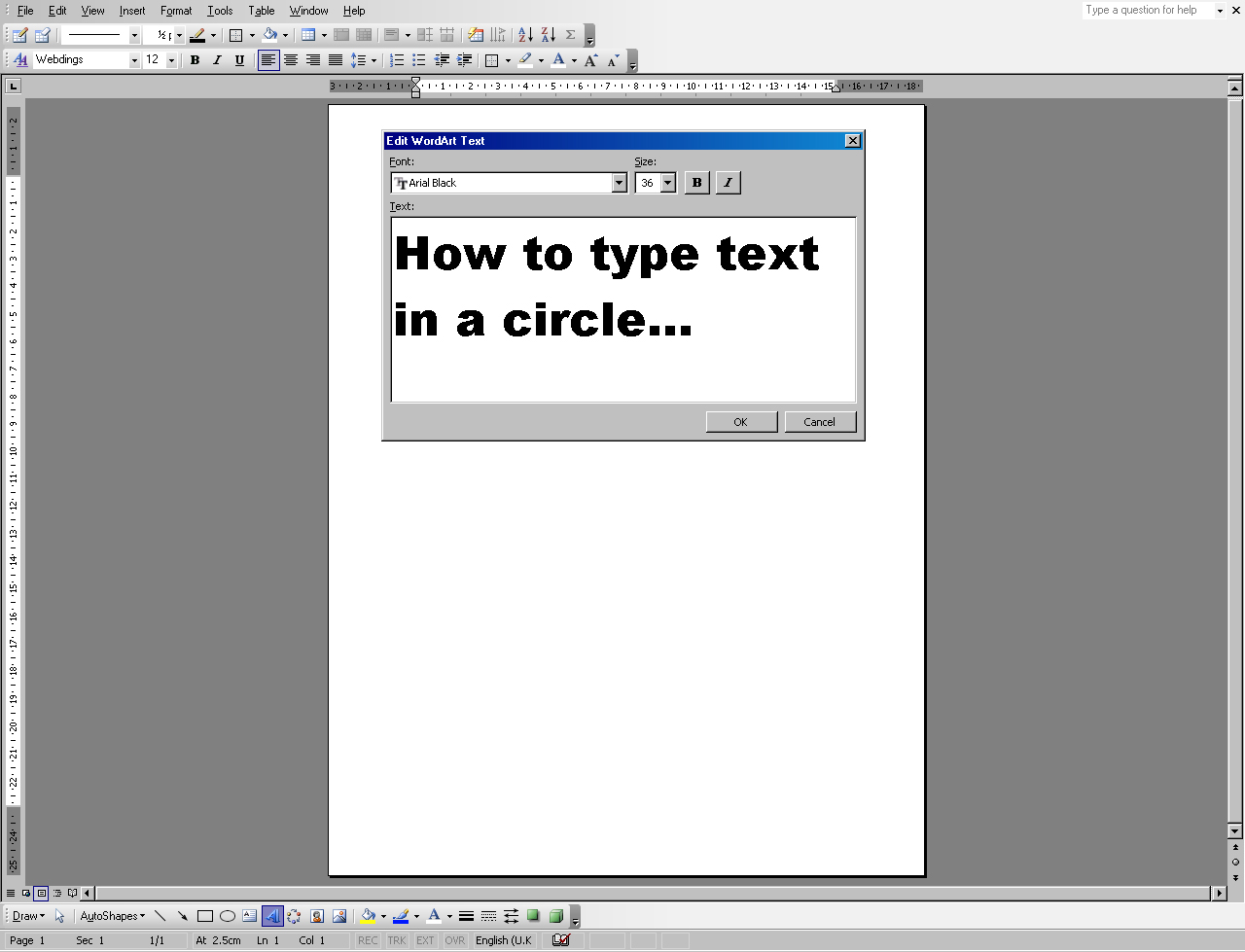
Task: Click the Grow Font icon
Action: (x=590, y=60)
